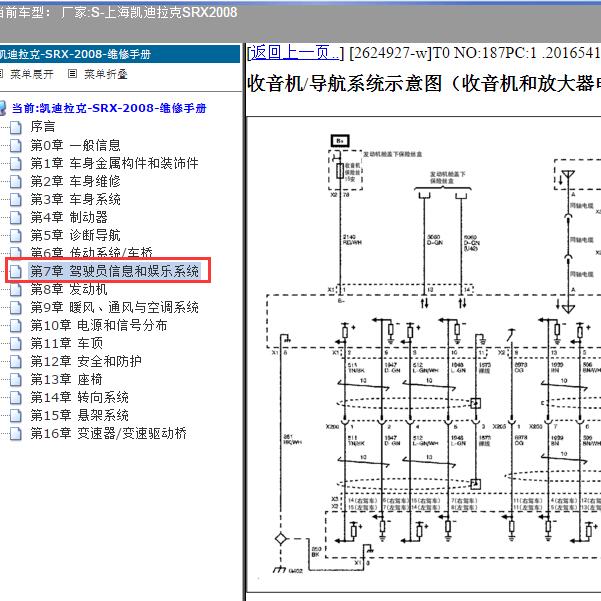
Task: Select chapter 第11章 车顶
Action: click(67, 343)
